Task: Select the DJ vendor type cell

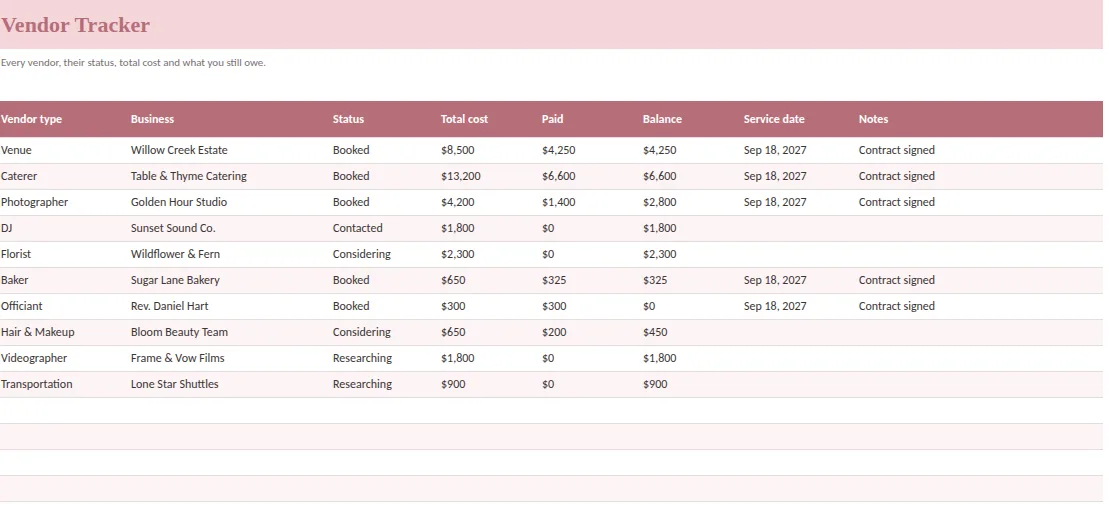Action: tap(6, 228)
